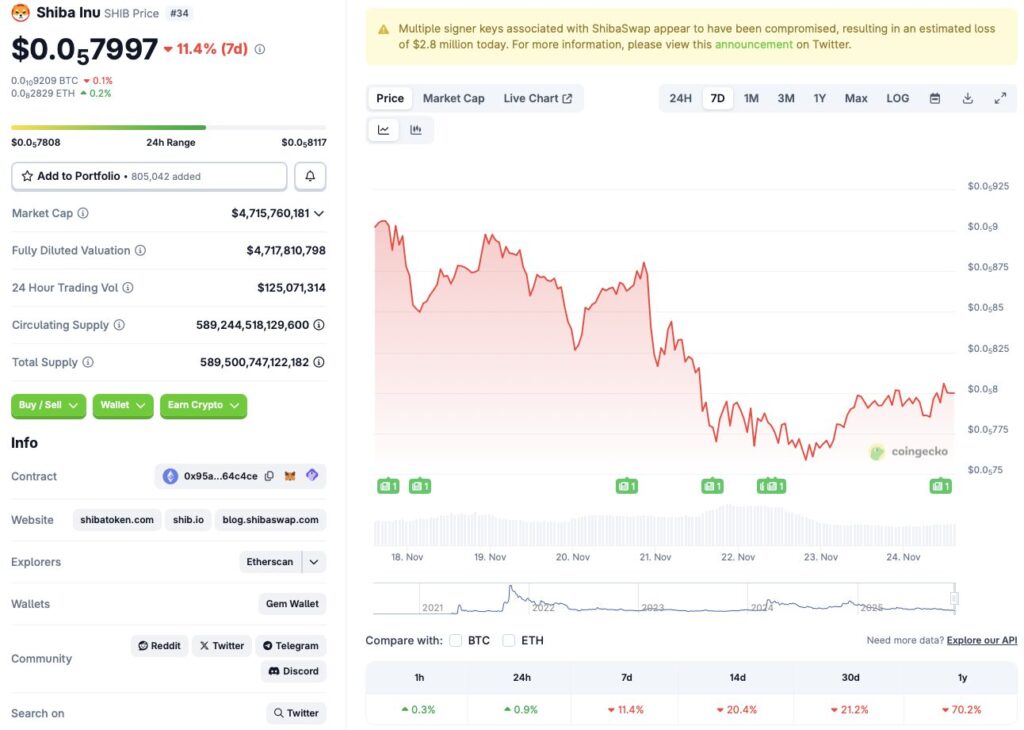
Task: Open the chart date range calendar icon
Action: tap(935, 98)
